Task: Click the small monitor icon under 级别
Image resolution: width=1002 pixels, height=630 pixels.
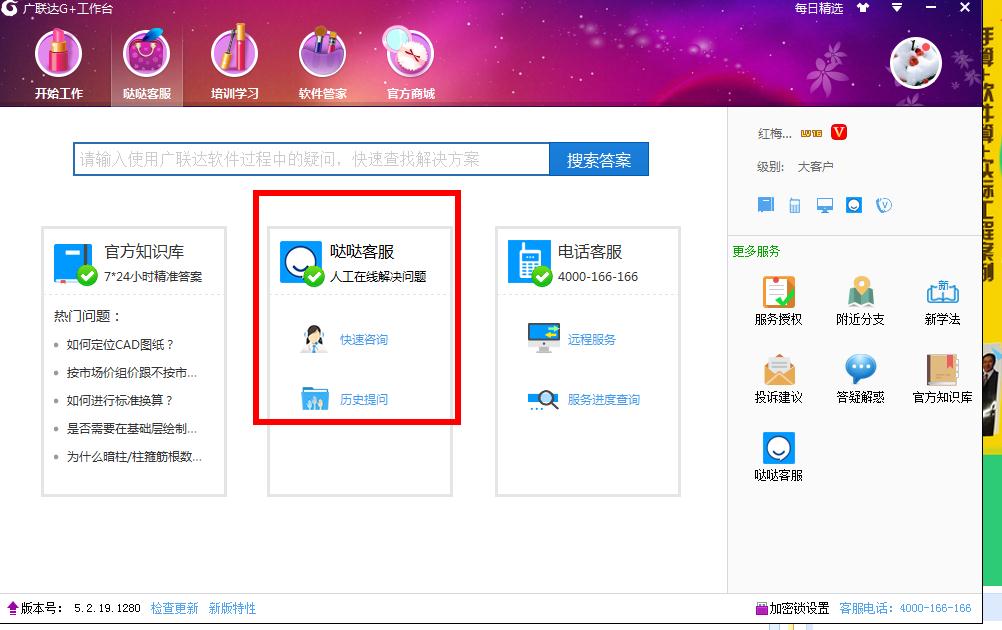Action: click(x=824, y=205)
